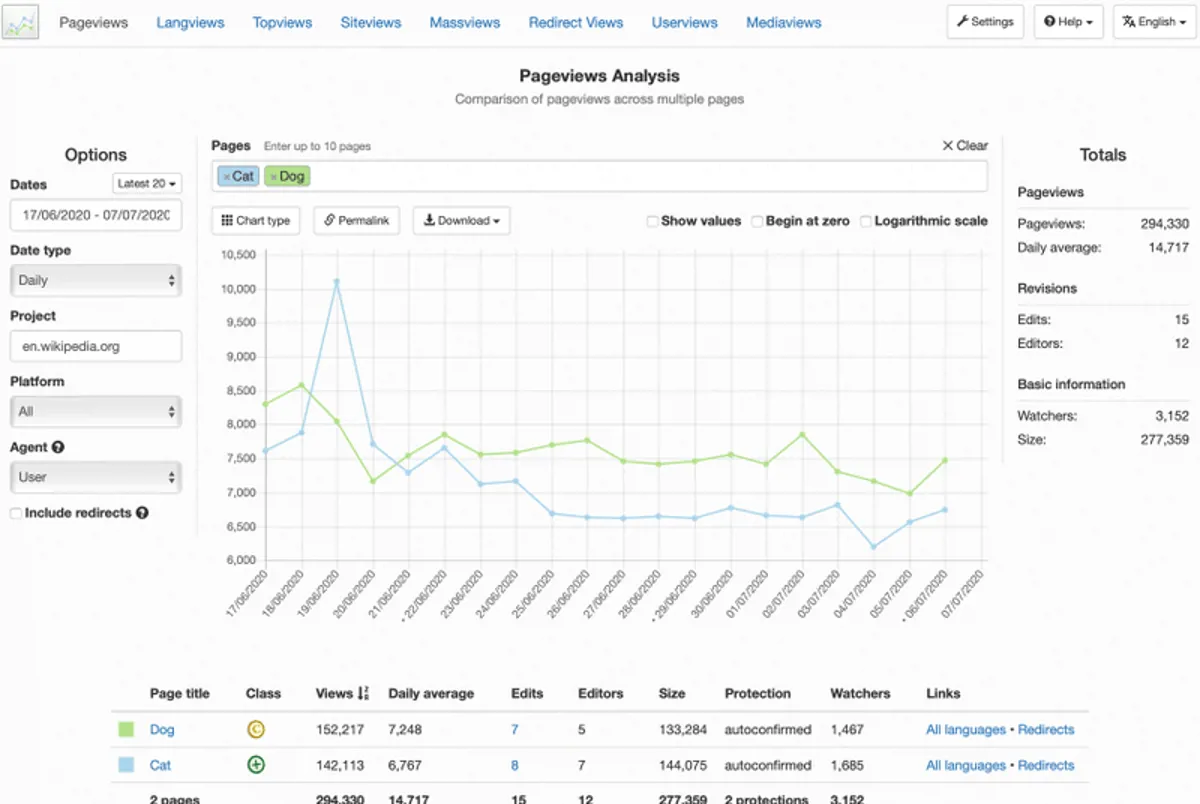
Task: Switch to the Topviews tab
Action: click(x=282, y=22)
